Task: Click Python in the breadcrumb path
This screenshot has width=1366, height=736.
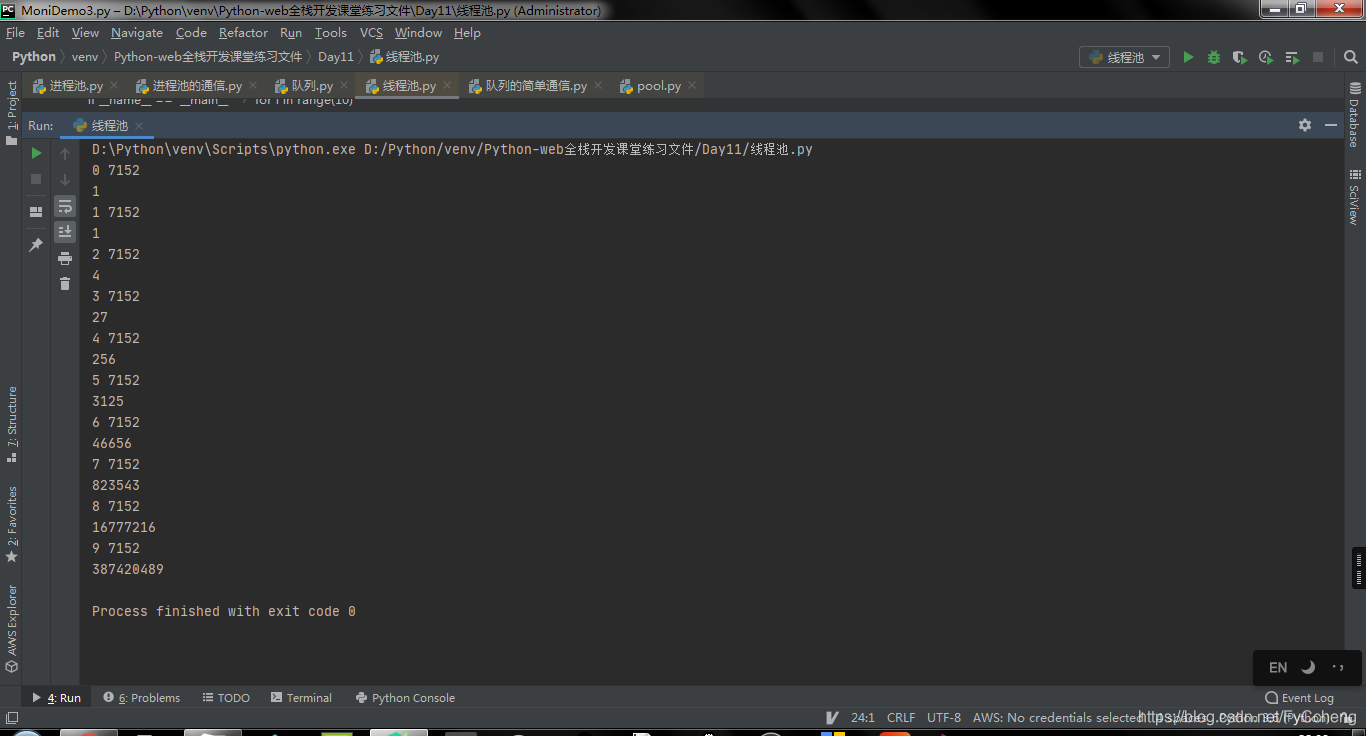Action: click(x=34, y=57)
